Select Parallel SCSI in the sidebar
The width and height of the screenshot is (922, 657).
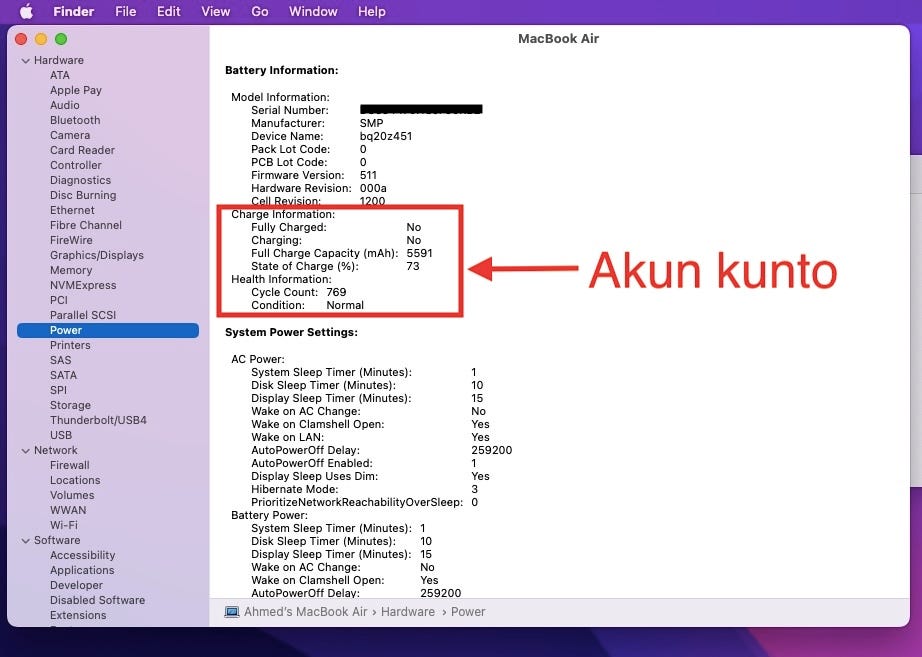coord(83,315)
